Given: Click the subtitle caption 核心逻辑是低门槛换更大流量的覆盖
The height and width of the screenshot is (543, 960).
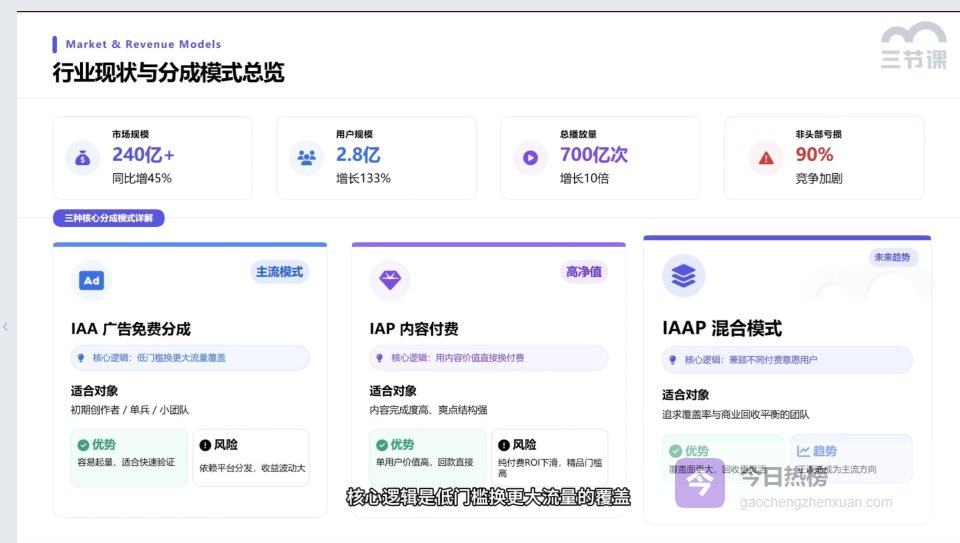Looking at the screenshot, I should [488, 497].
